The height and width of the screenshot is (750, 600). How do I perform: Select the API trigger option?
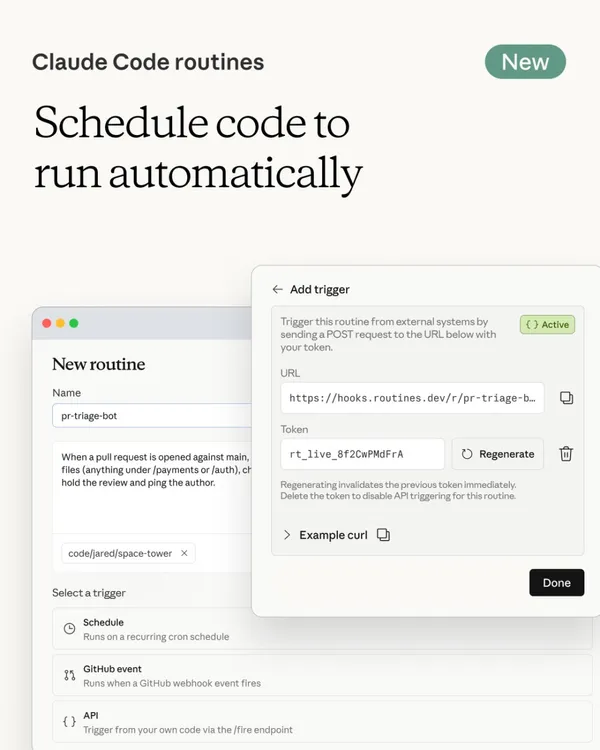tap(322, 721)
